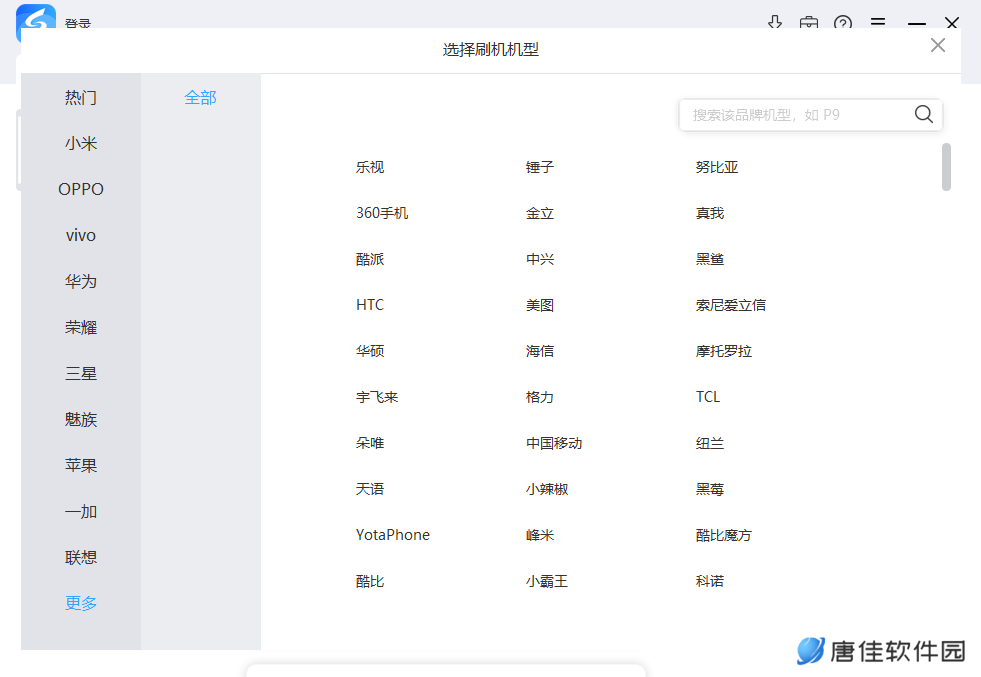Select 魅族 brand category

coord(81,419)
